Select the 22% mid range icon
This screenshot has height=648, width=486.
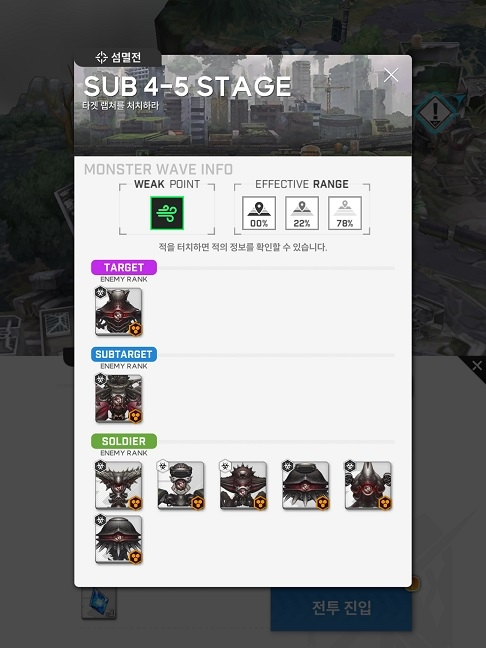click(302, 213)
